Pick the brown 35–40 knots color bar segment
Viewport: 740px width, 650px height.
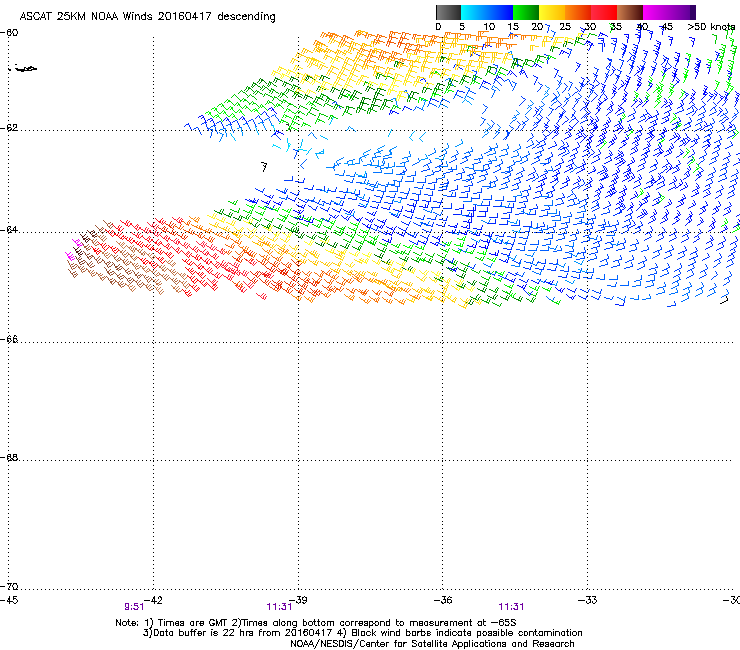630,12
